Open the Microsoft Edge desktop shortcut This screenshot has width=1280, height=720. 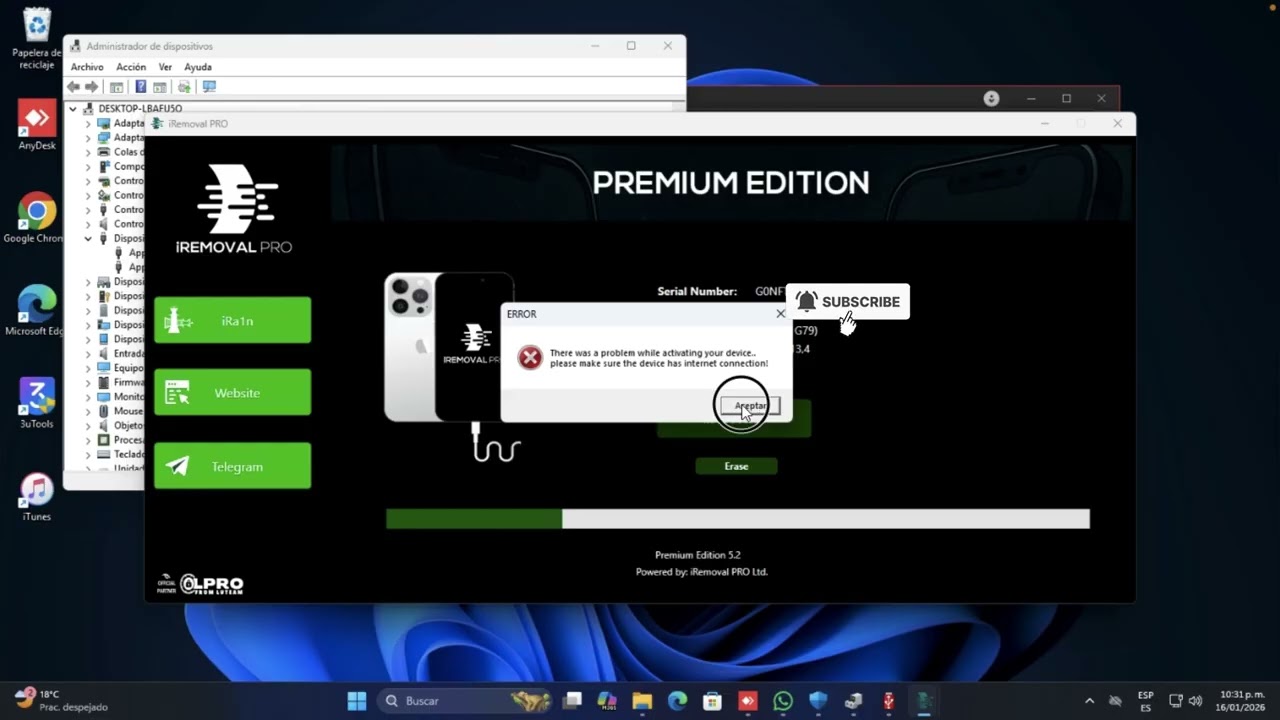(x=37, y=311)
